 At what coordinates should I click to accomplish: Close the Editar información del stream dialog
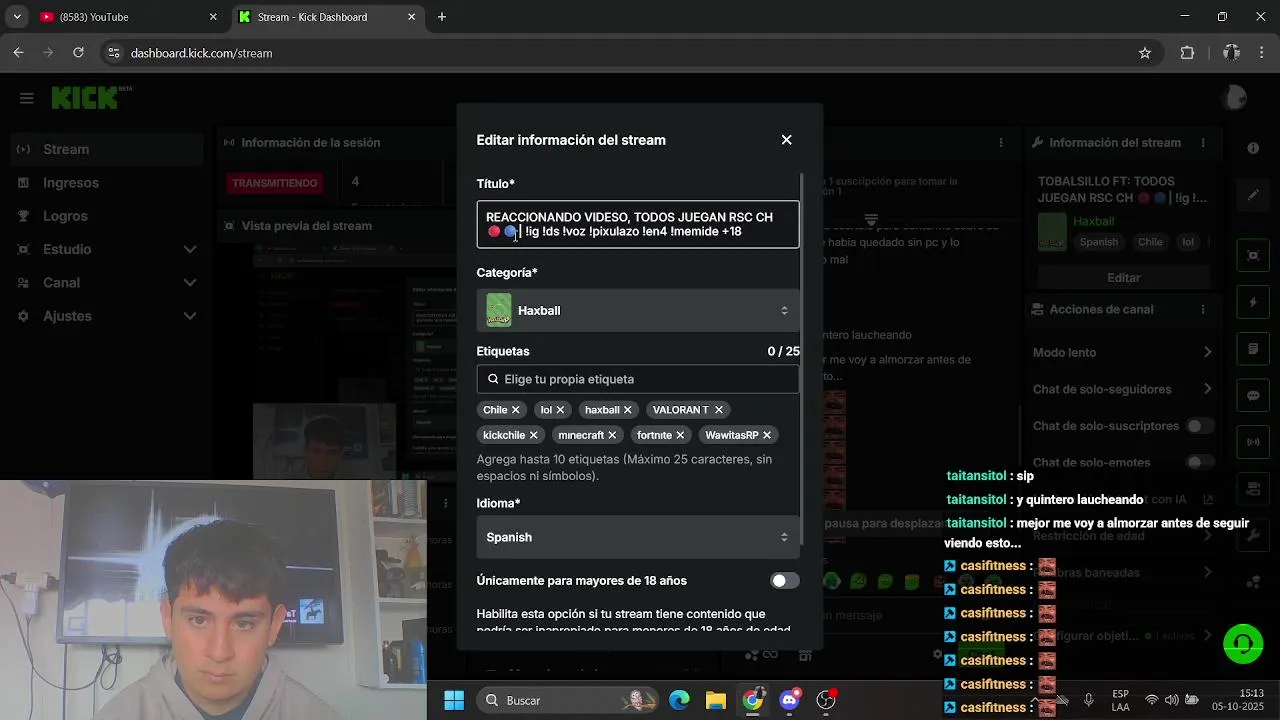(x=786, y=140)
